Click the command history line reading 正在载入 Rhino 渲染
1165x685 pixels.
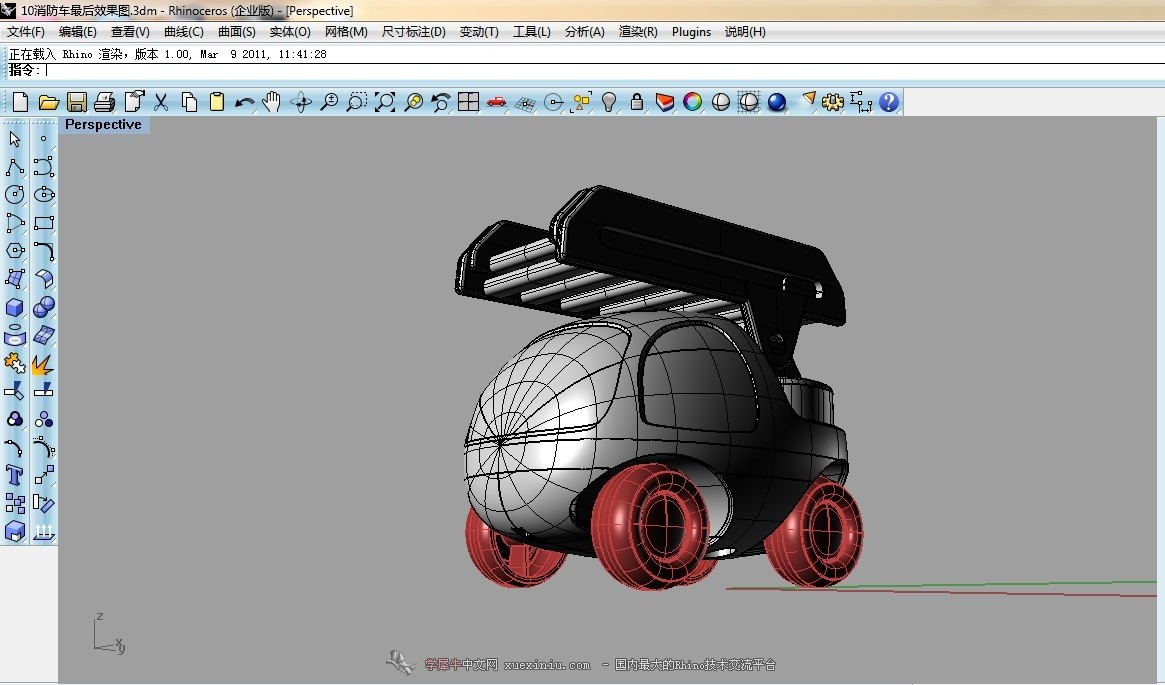pyautogui.click(x=168, y=54)
